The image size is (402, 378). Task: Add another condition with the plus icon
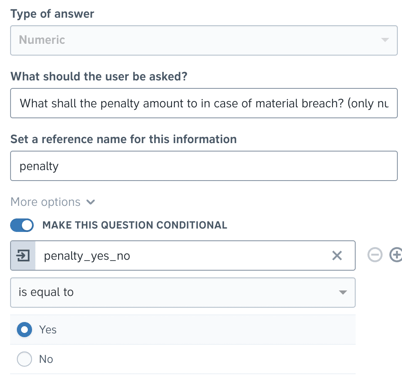tap(396, 255)
